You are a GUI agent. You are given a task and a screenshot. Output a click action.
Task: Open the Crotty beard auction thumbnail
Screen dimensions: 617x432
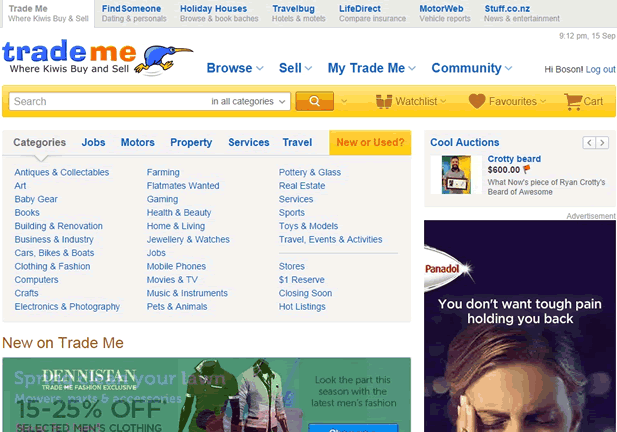point(456,174)
